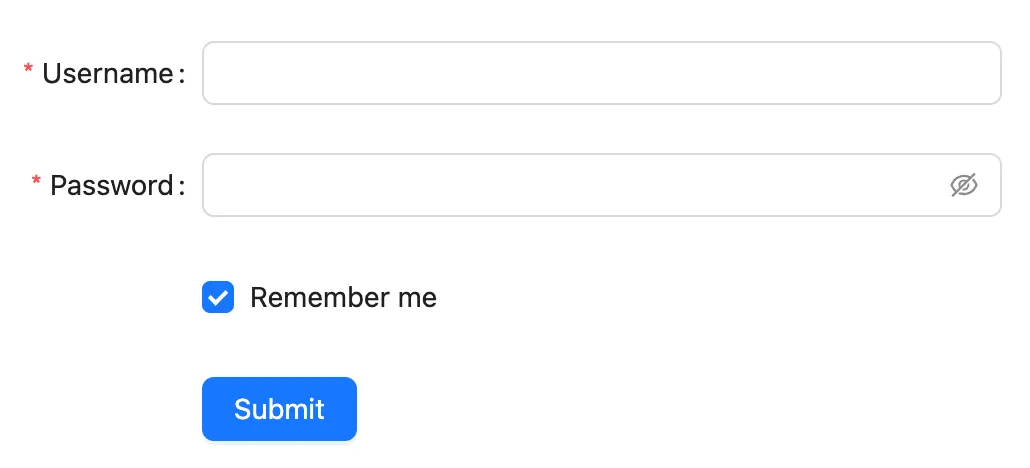Click the colon after the Password label

pyautogui.click(x=181, y=187)
